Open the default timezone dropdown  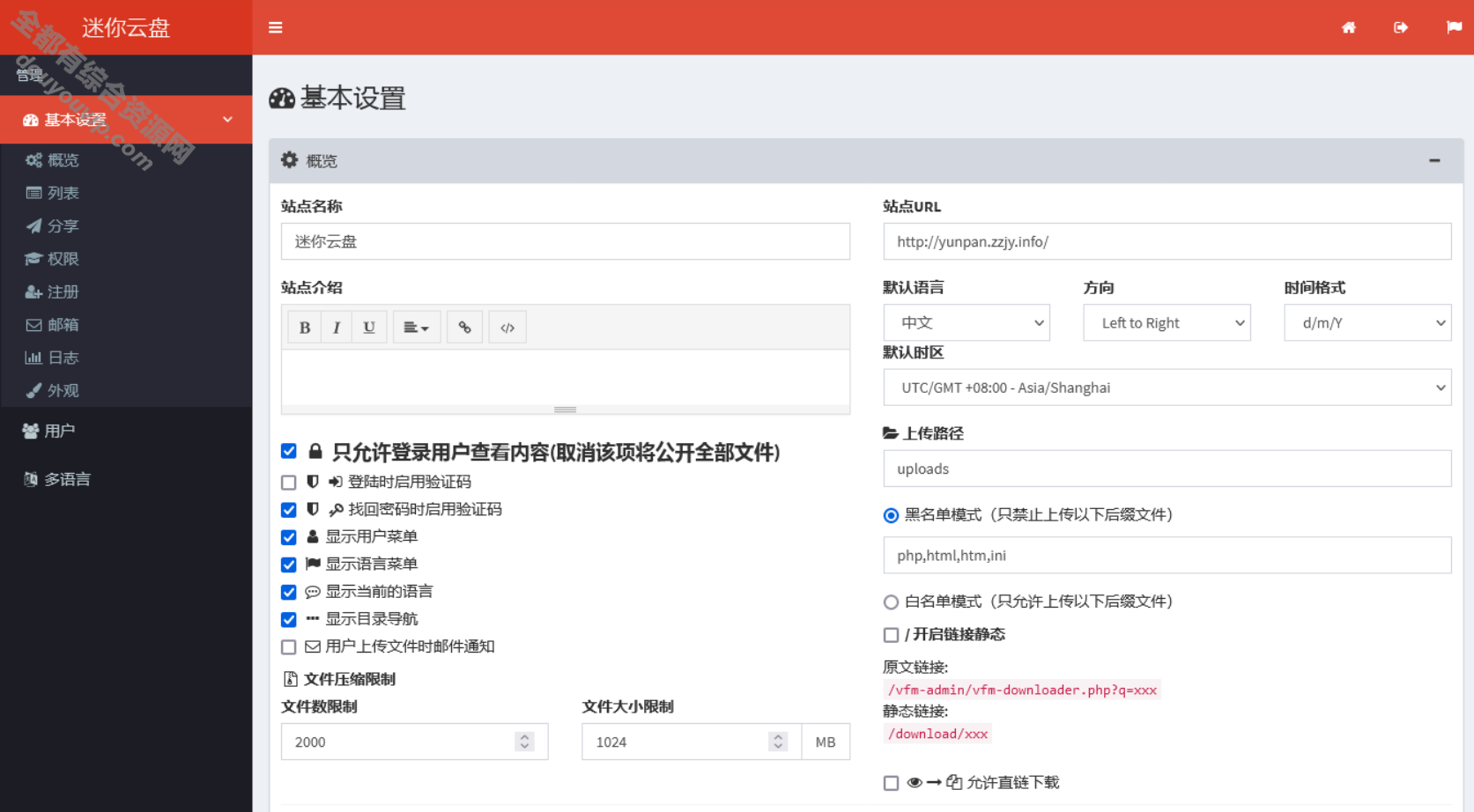(1167, 388)
